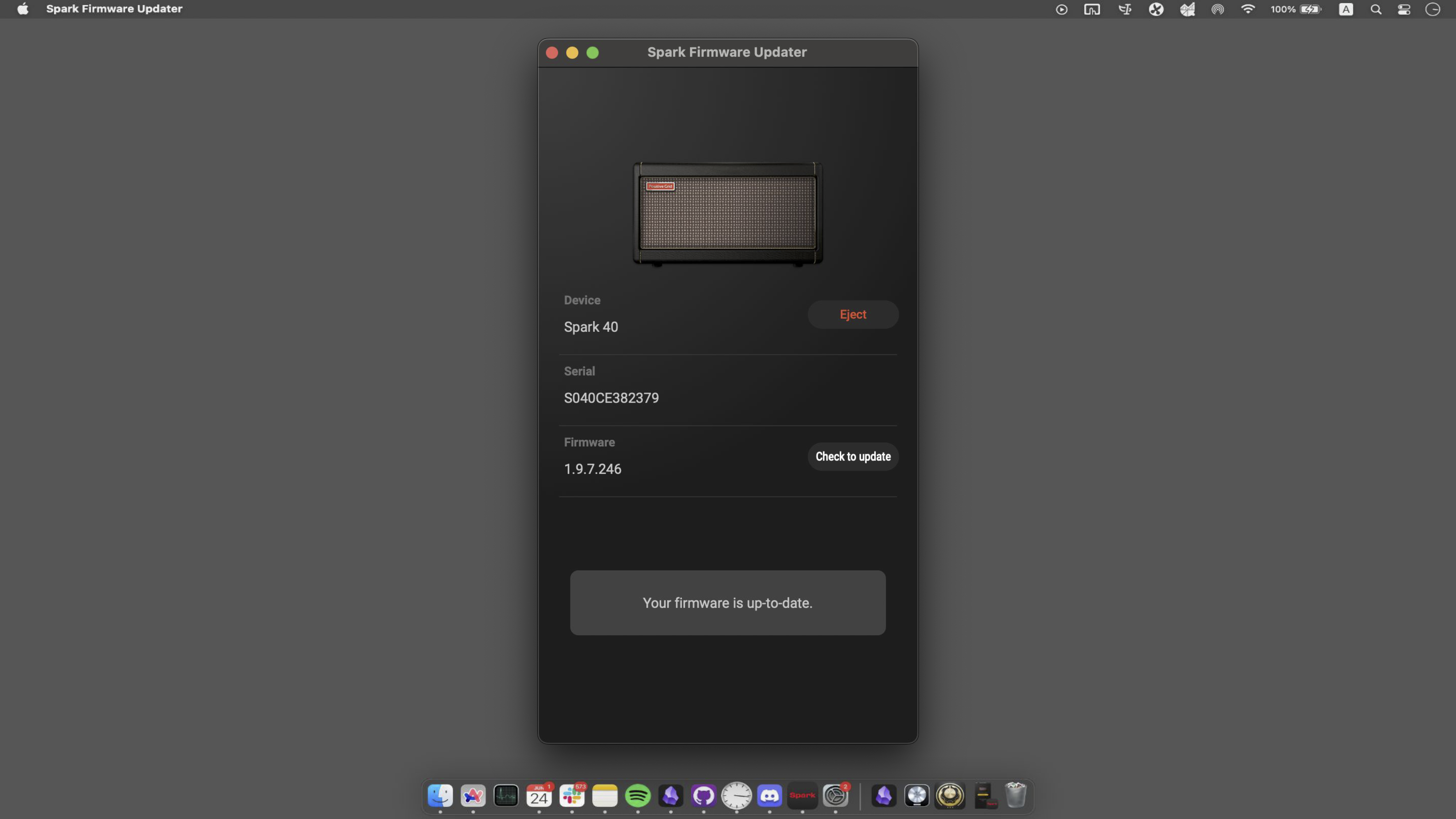Click the BetterTouchTool menu bar icon

pos(1092,10)
